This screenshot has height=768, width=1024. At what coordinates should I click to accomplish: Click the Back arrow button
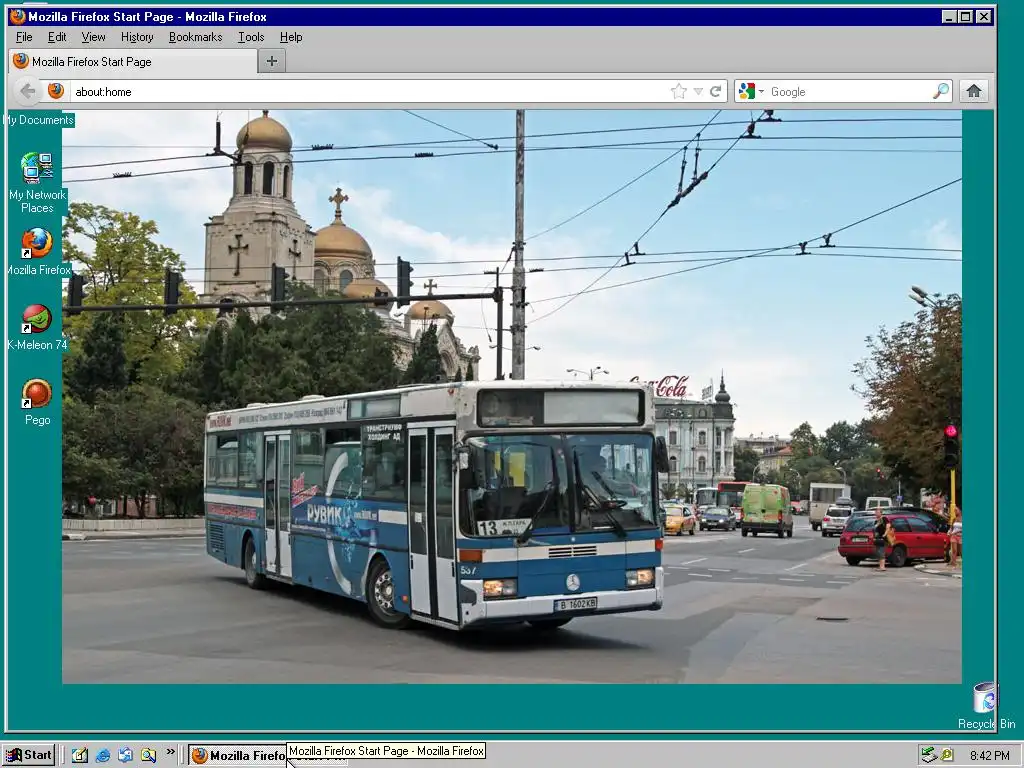(x=27, y=91)
